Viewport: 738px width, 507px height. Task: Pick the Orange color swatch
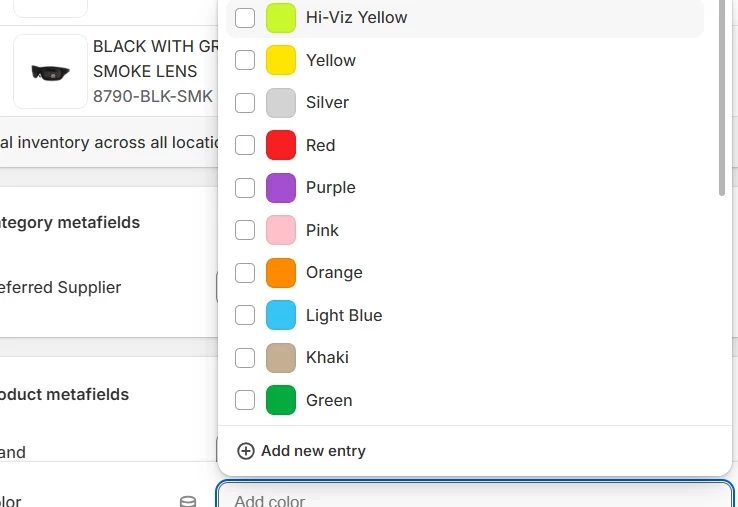point(281,273)
